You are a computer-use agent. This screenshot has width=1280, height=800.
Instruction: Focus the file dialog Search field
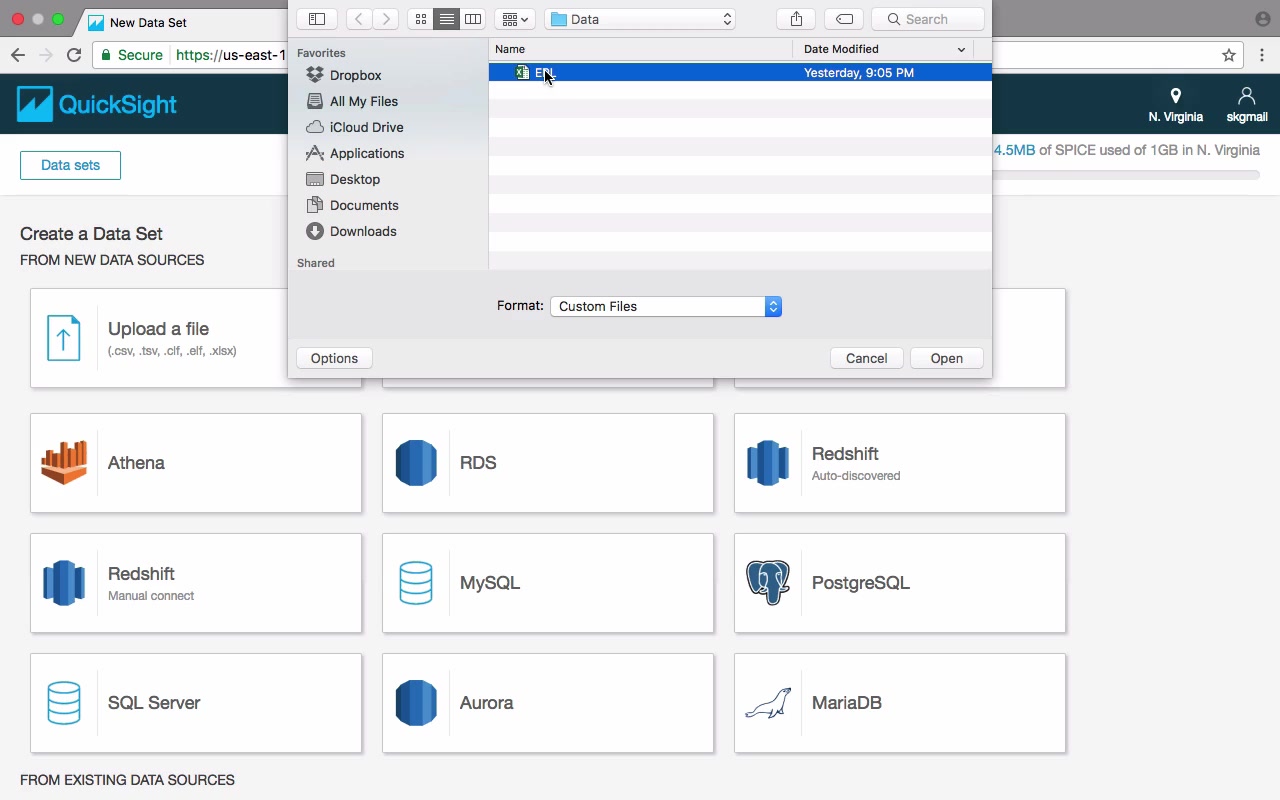click(928, 19)
